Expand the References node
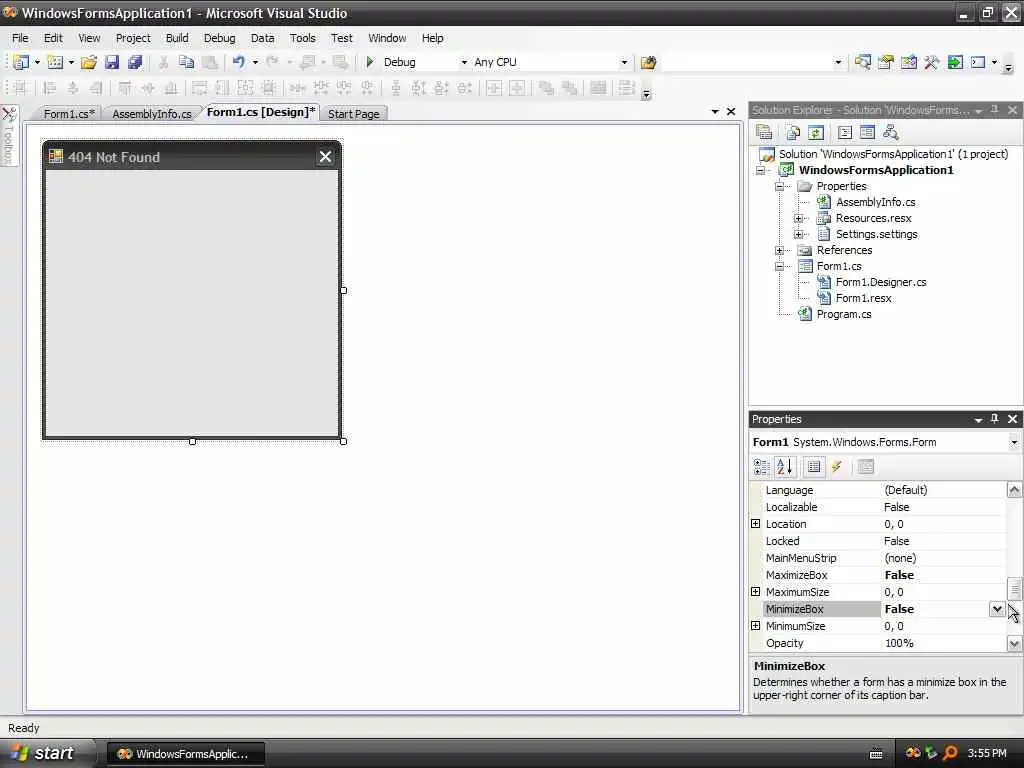Image resolution: width=1024 pixels, height=768 pixels. pos(779,250)
